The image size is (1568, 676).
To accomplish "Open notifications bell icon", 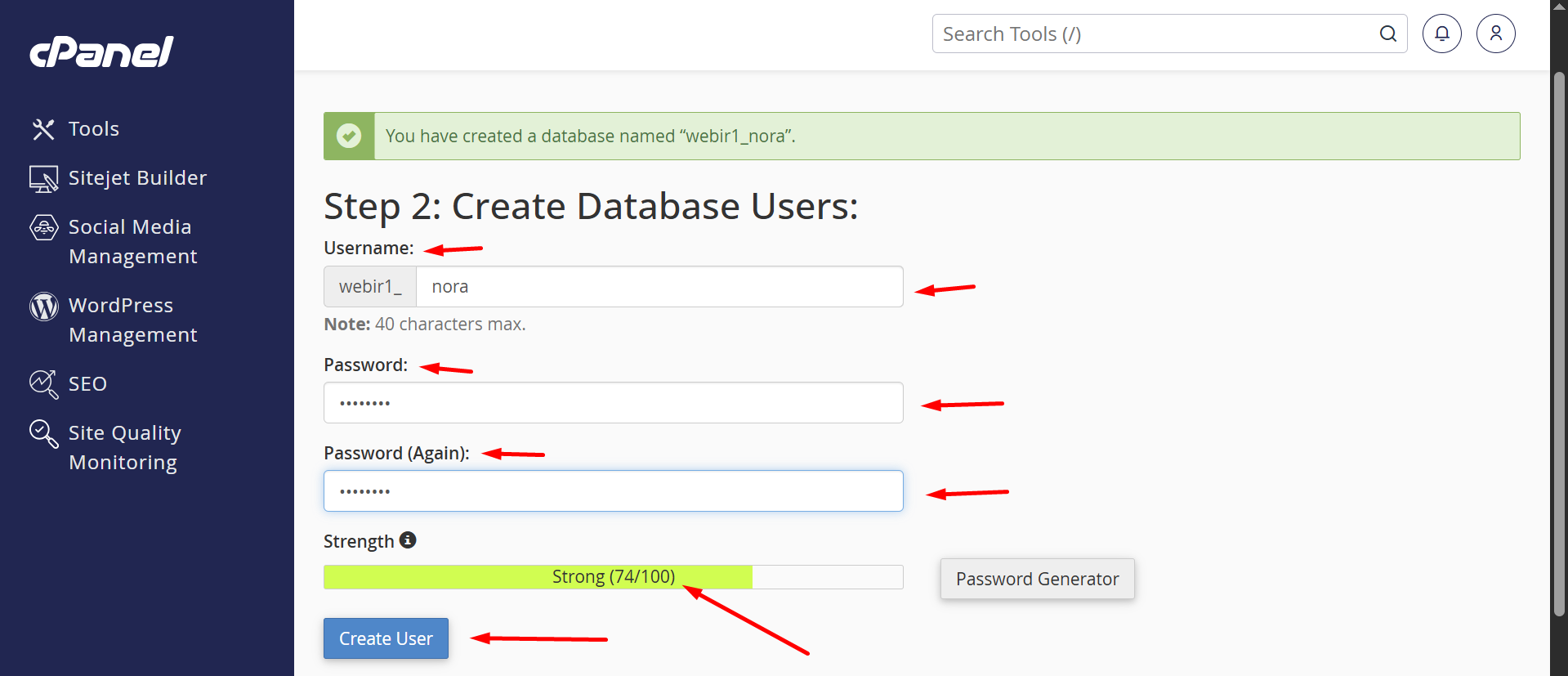I will [x=1441, y=34].
